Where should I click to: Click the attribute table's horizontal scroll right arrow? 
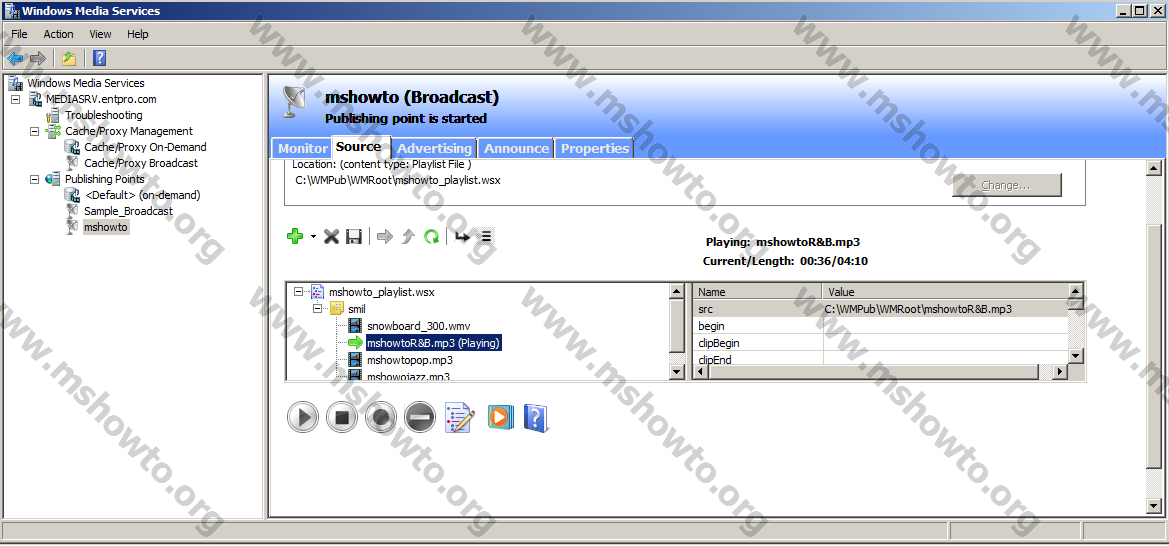(1060, 371)
